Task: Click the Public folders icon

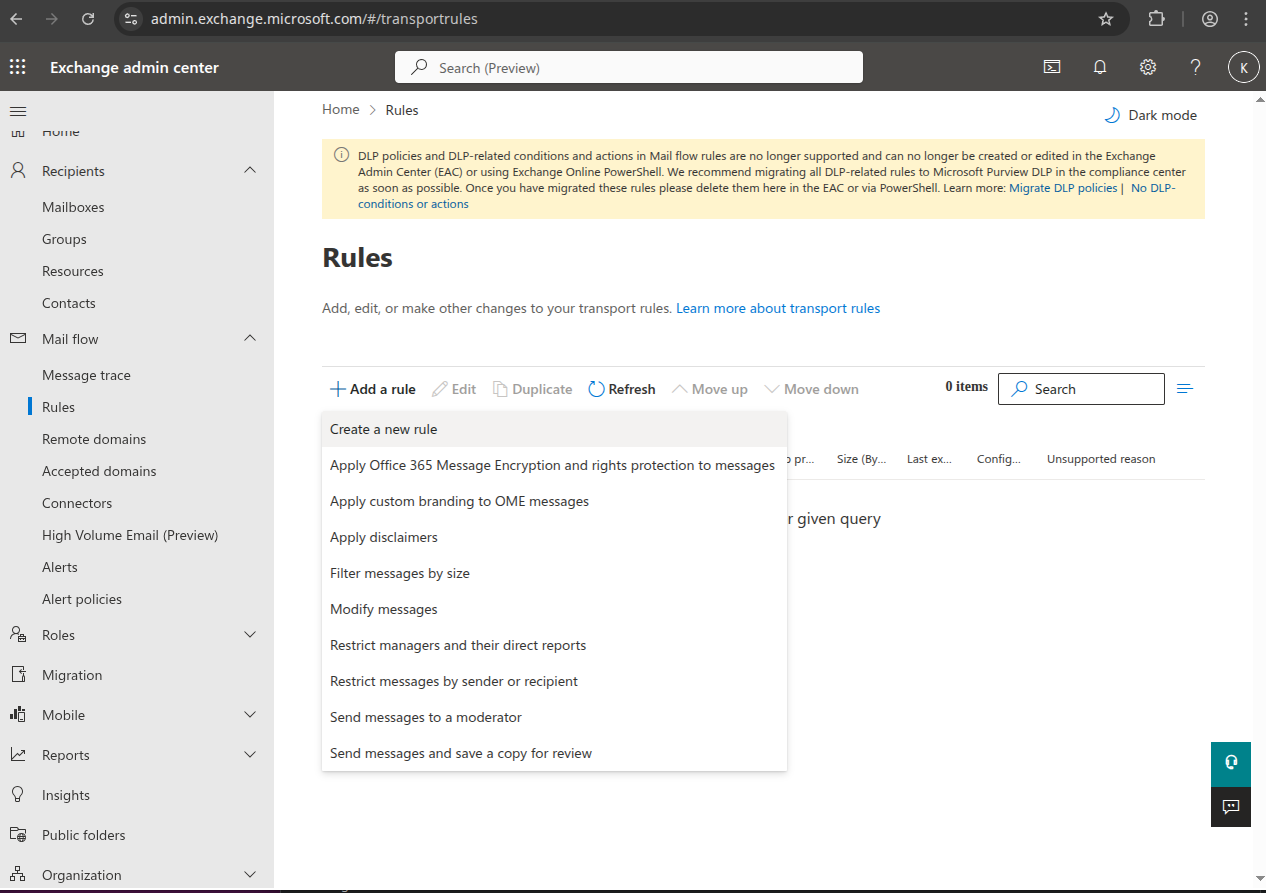Action: click(x=18, y=835)
